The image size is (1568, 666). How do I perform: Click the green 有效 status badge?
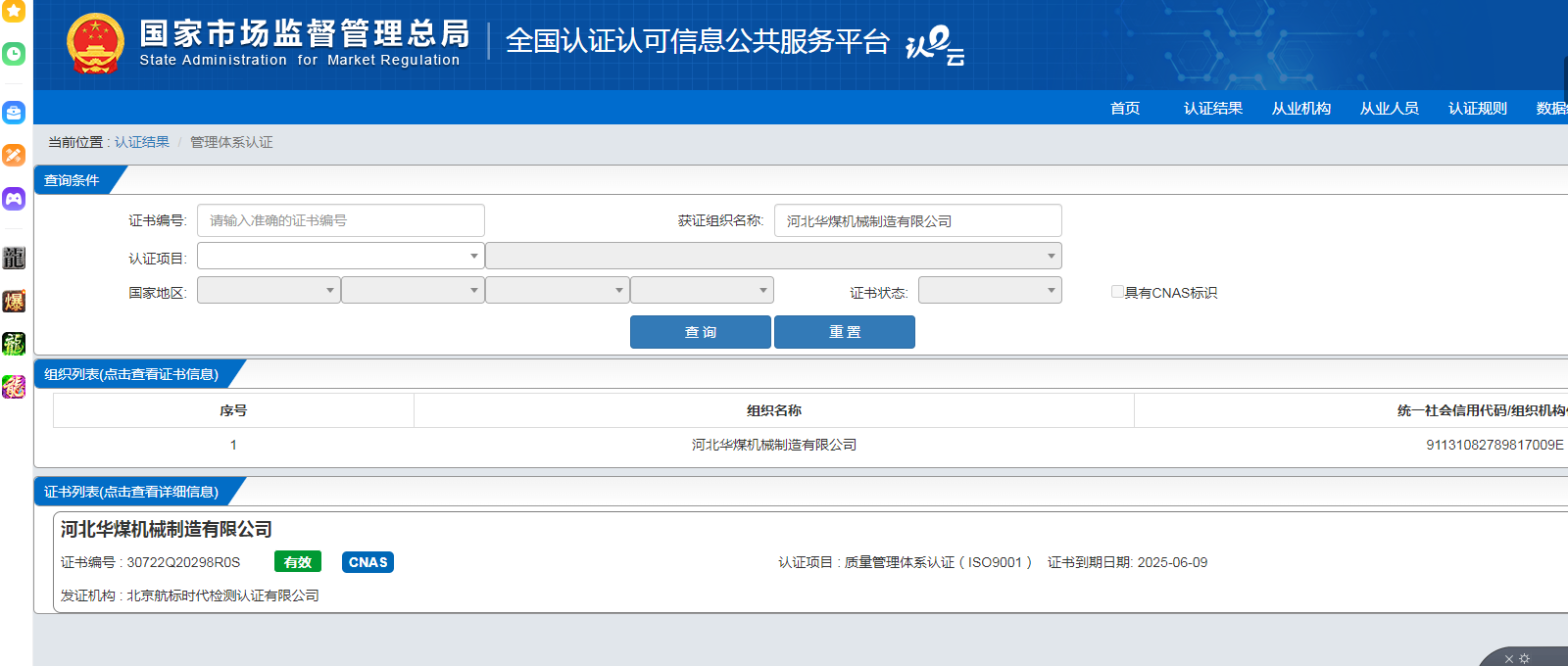tap(298, 562)
